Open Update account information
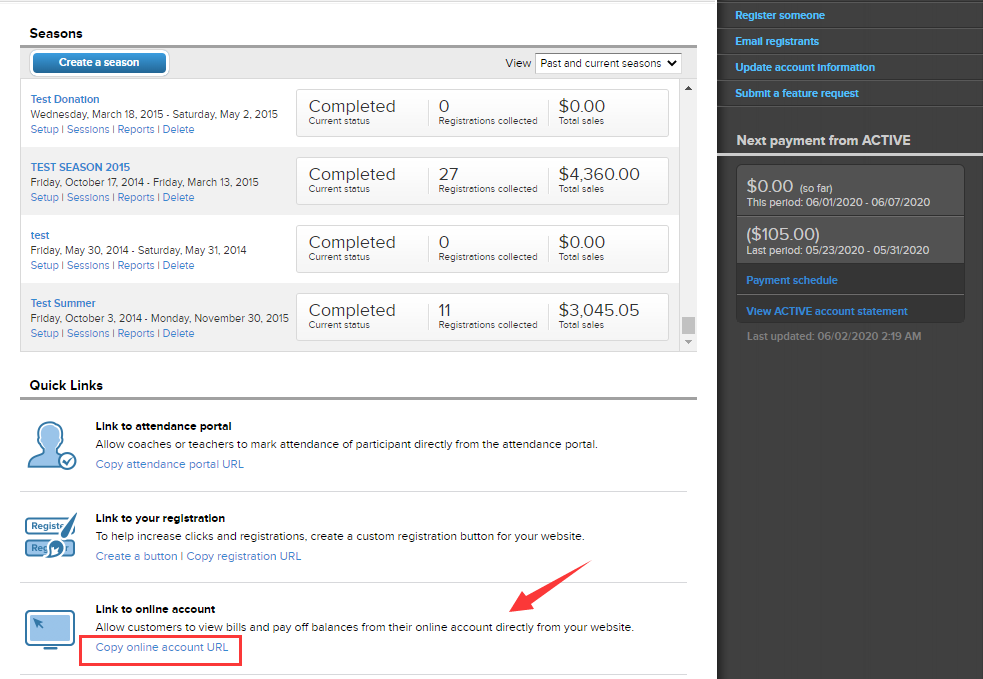 point(805,68)
